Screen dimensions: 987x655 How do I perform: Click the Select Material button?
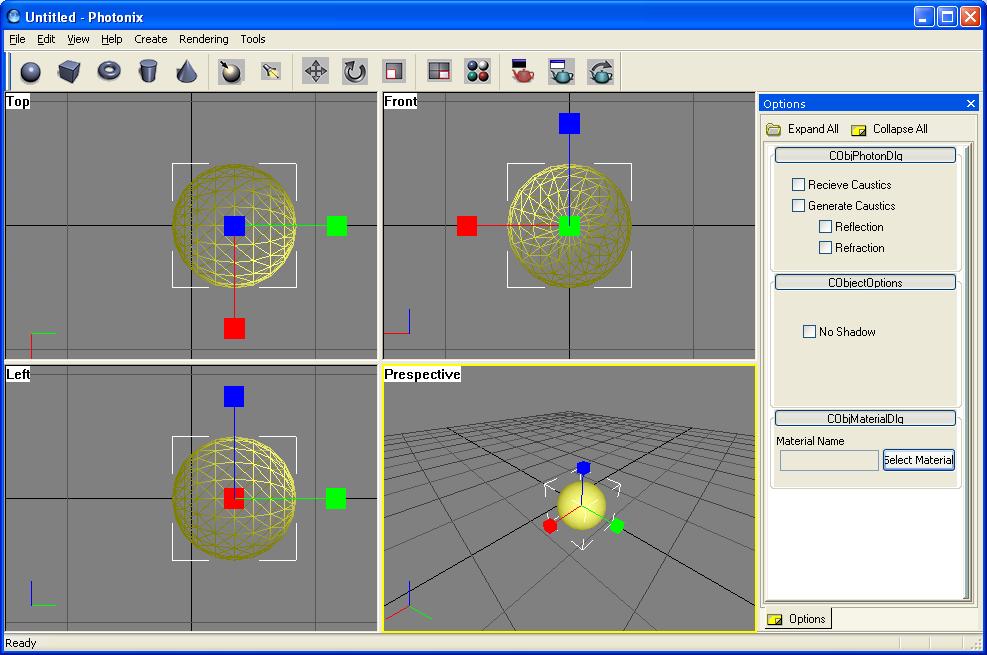918,460
